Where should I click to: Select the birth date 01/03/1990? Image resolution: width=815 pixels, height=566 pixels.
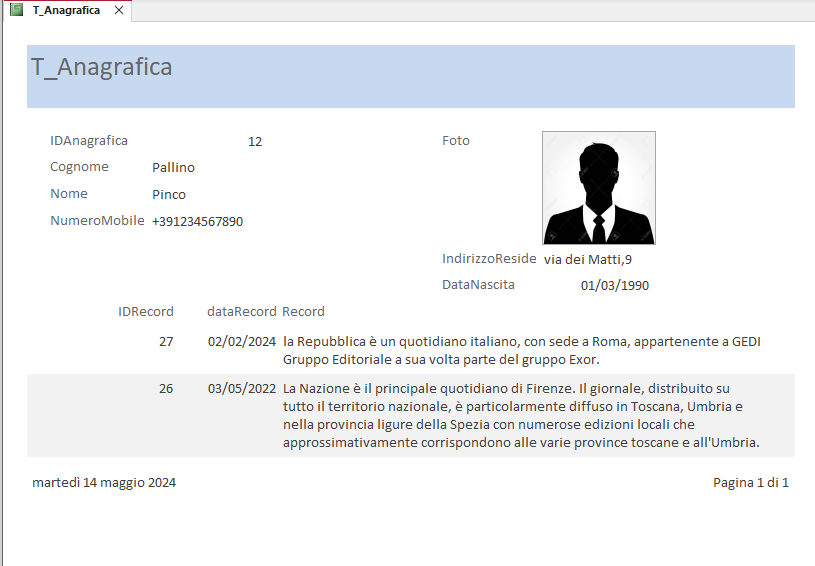click(615, 285)
